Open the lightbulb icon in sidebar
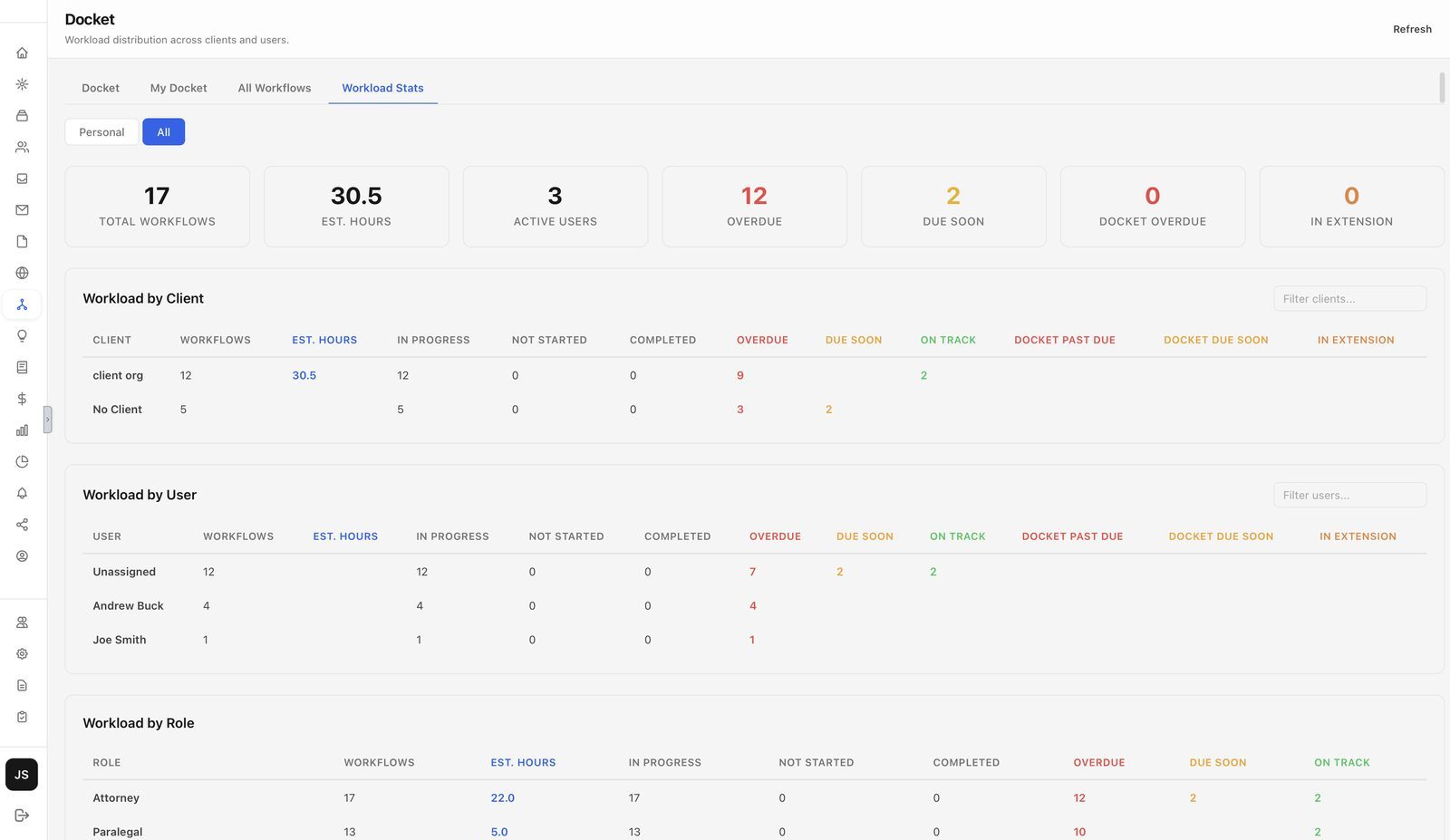 tap(22, 336)
